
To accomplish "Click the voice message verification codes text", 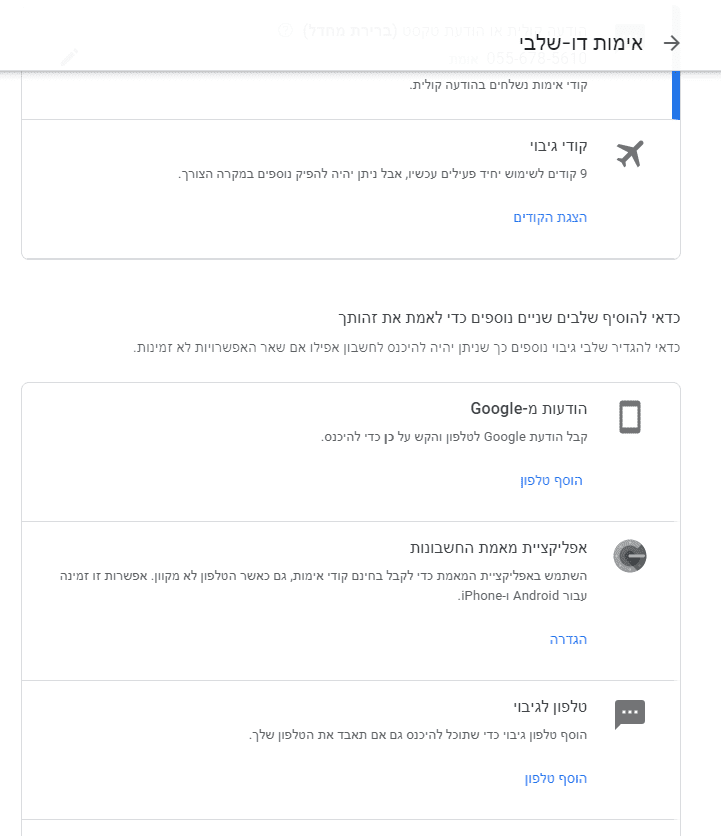I will 498,85.
